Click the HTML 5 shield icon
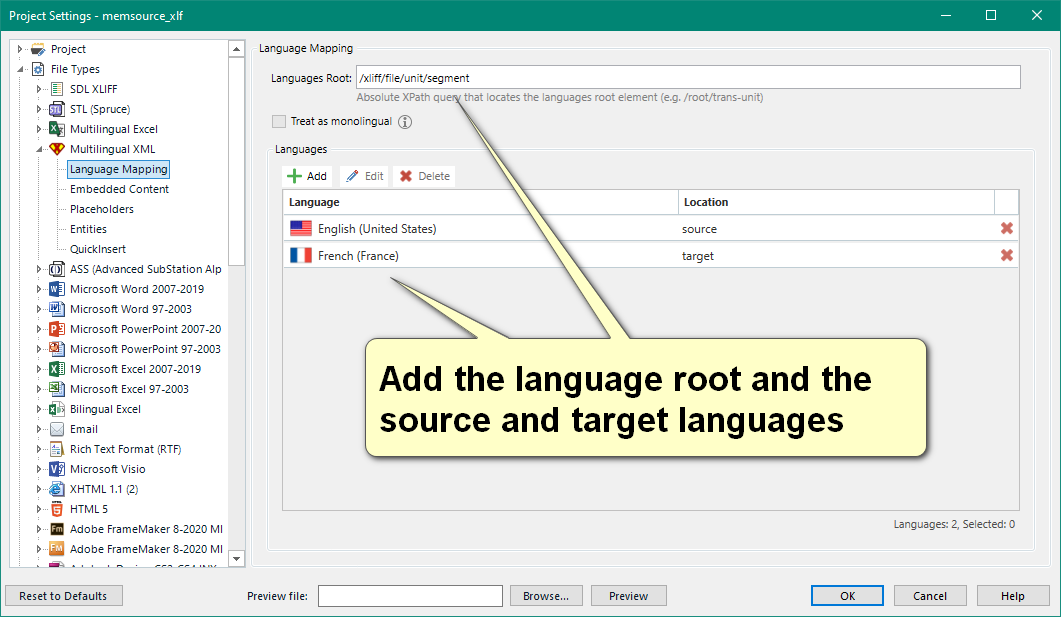This screenshot has height=617, width=1061. tap(57, 509)
